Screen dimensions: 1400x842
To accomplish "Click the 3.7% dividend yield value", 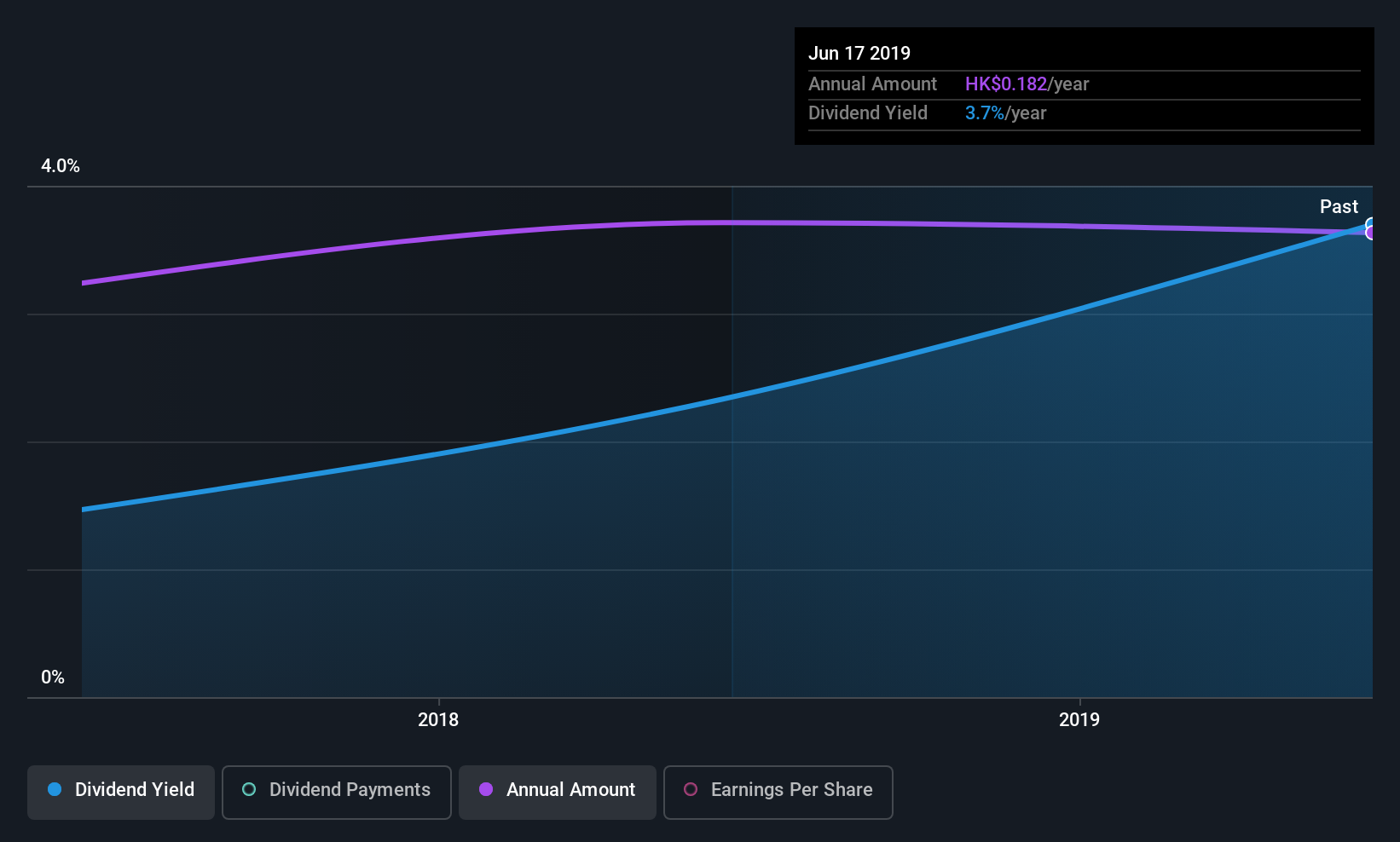I will [985, 112].
